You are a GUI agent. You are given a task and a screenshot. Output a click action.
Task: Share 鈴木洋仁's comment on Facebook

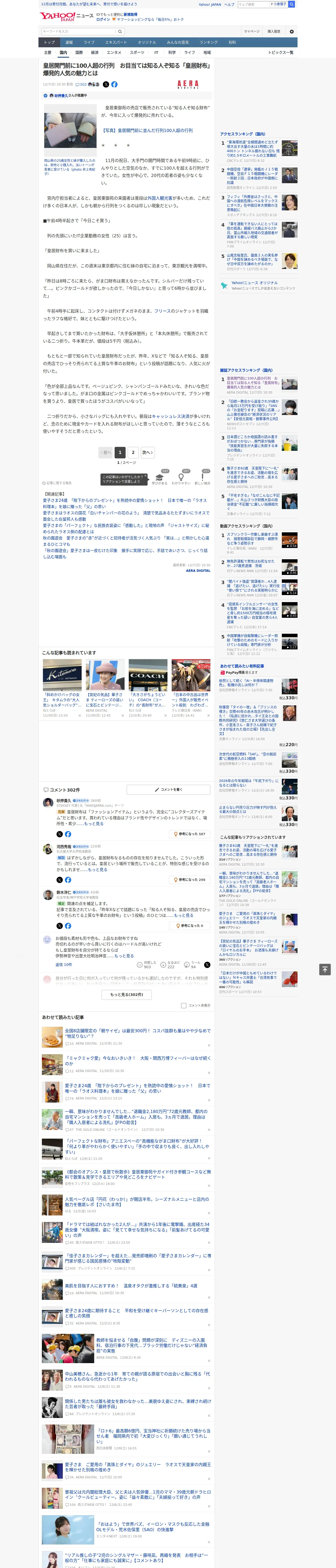point(68,926)
